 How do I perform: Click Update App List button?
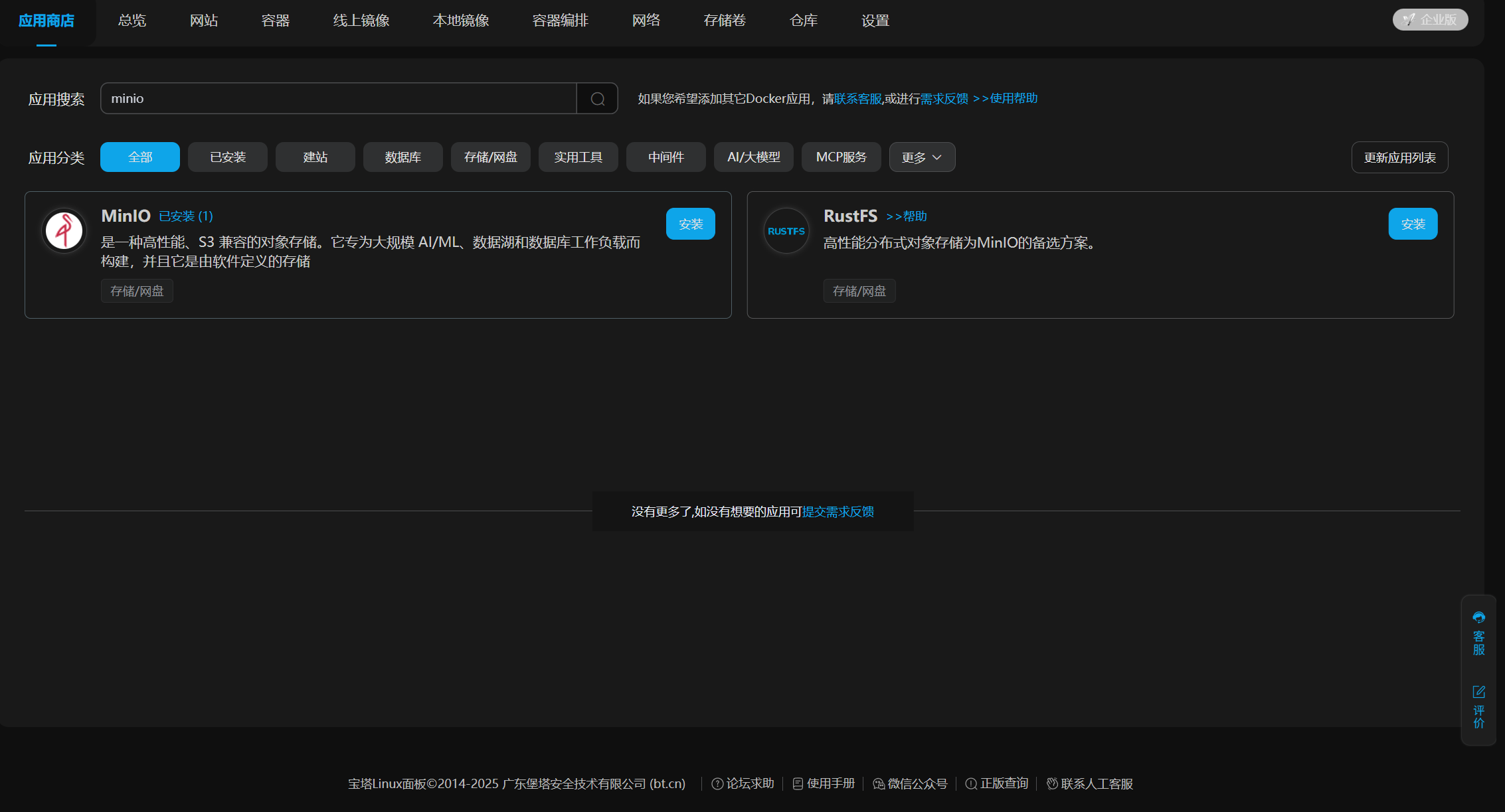1399,158
